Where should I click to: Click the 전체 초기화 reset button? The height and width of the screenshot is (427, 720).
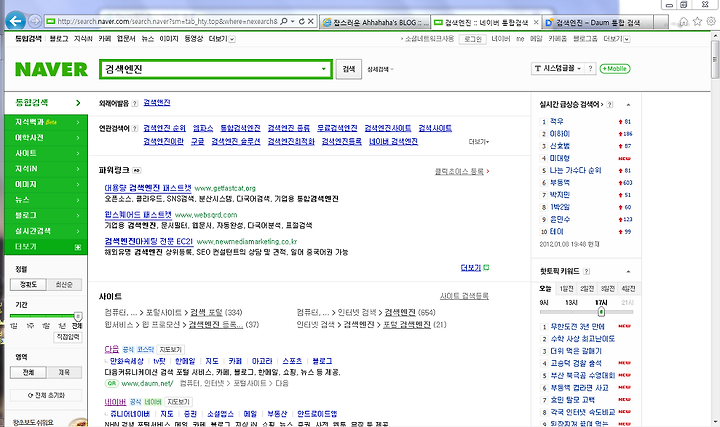click(x=46, y=395)
